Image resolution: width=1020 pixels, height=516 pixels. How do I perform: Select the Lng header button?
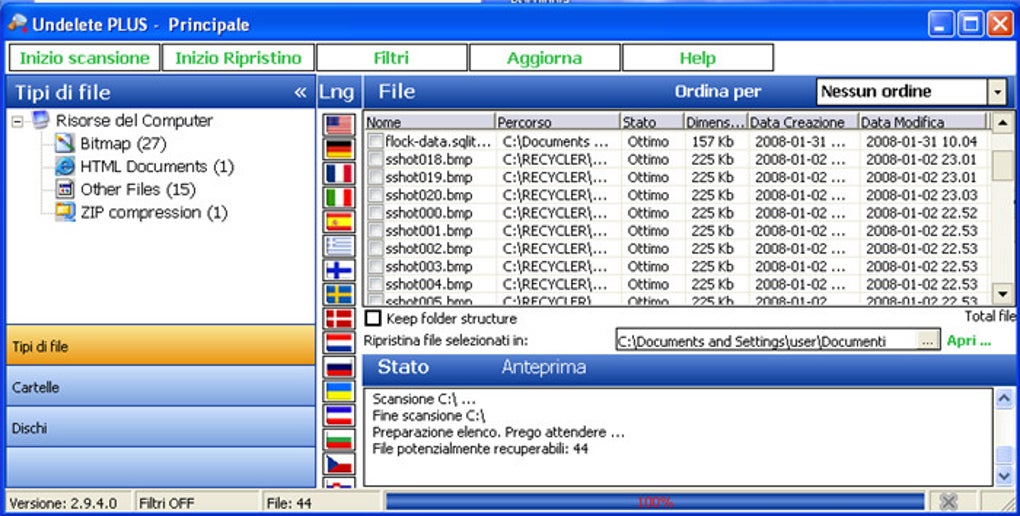click(338, 92)
